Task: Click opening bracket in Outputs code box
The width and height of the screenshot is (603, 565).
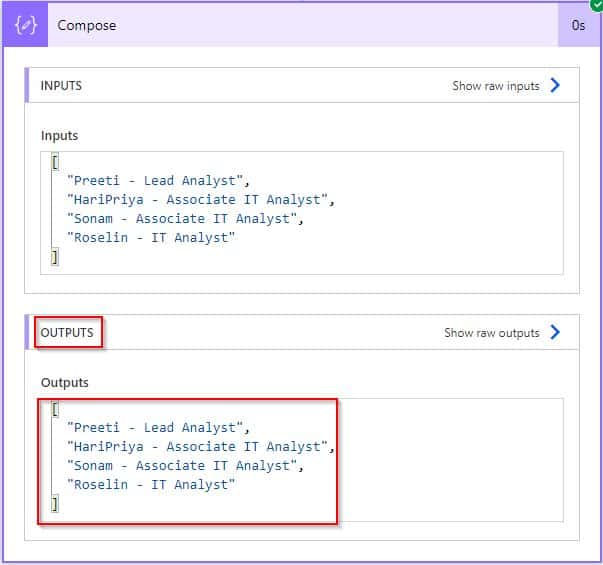Action: (55, 408)
